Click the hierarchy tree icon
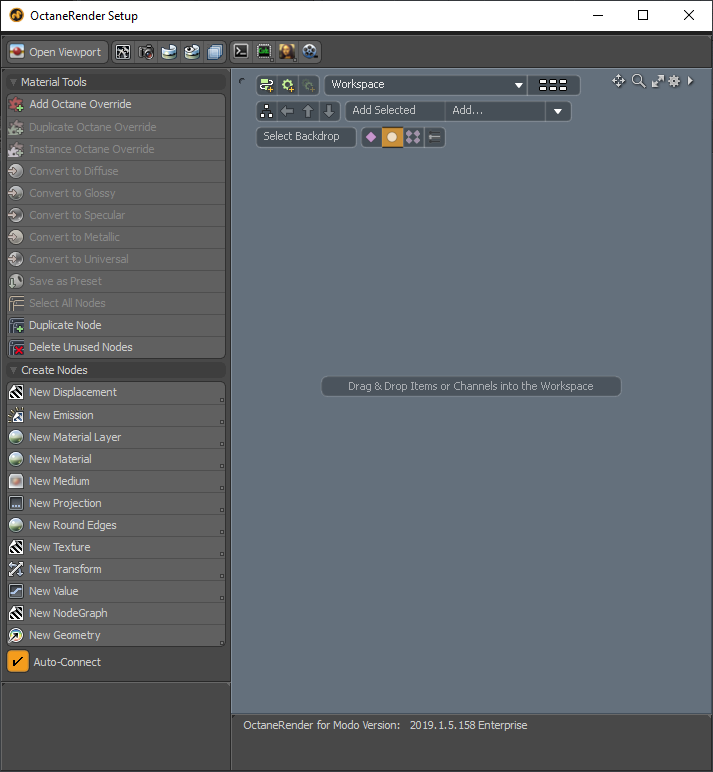The height and width of the screenshot is (772, 713). 266,111
